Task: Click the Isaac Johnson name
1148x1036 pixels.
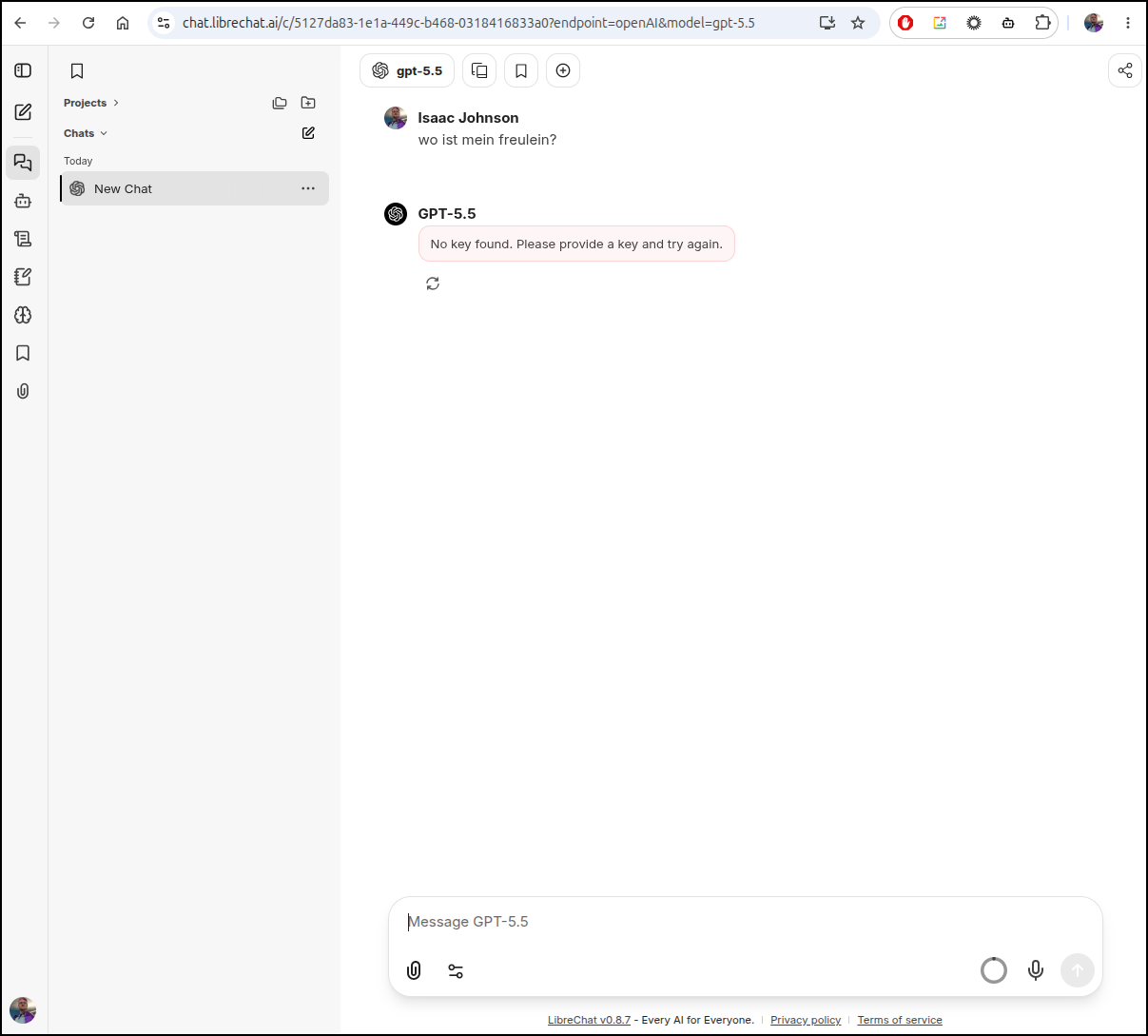Action: tap(468, 118)
